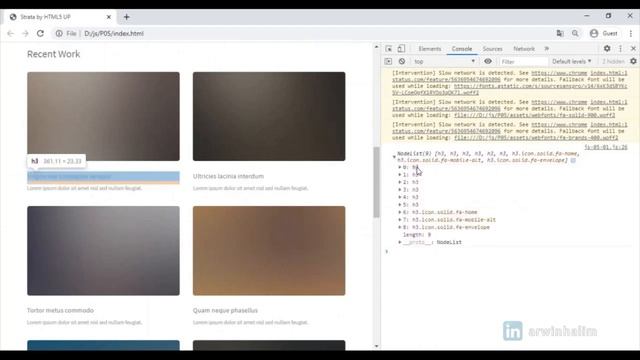Open the first Recent Work thumbnail
The width and height of the screenshot is (640, 360).
tap(103, 116)
